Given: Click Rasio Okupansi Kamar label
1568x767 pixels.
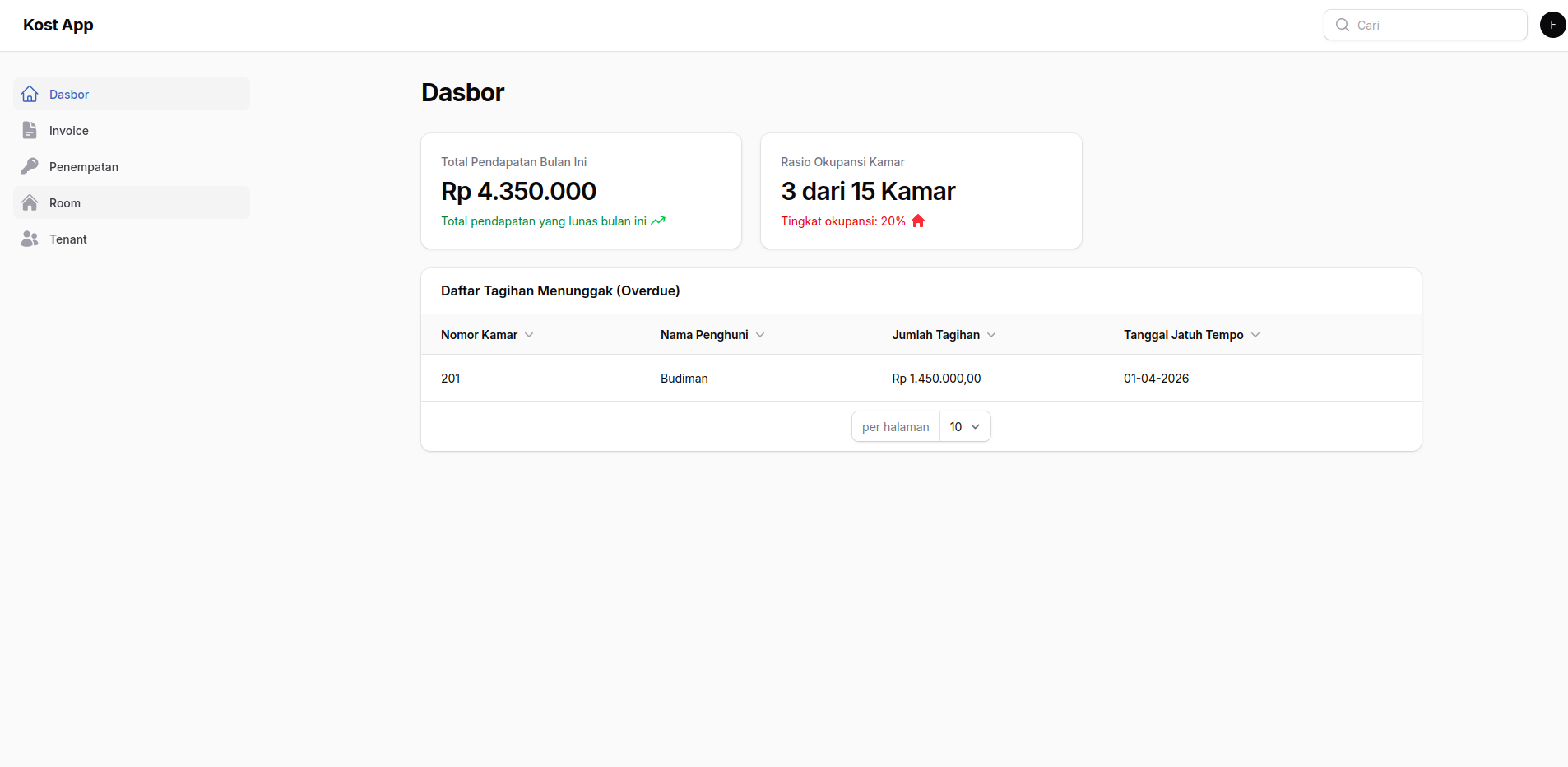Looking at the screenshot, I should click(842, 162).
